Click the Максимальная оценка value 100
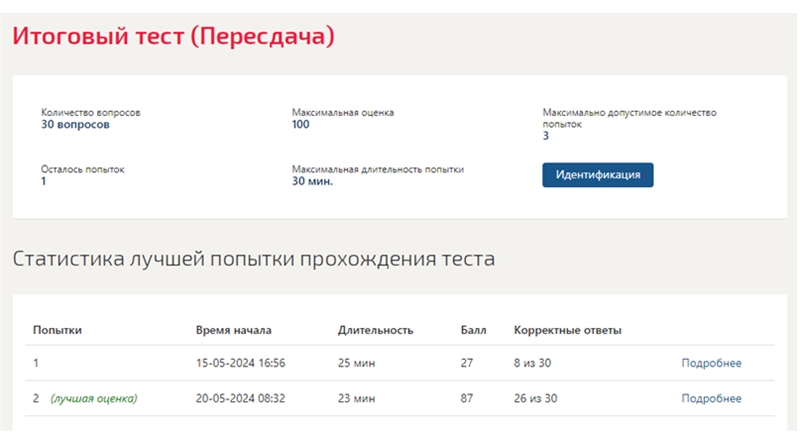Viewport: 800px width, 437px height. (x=301, y=124)
